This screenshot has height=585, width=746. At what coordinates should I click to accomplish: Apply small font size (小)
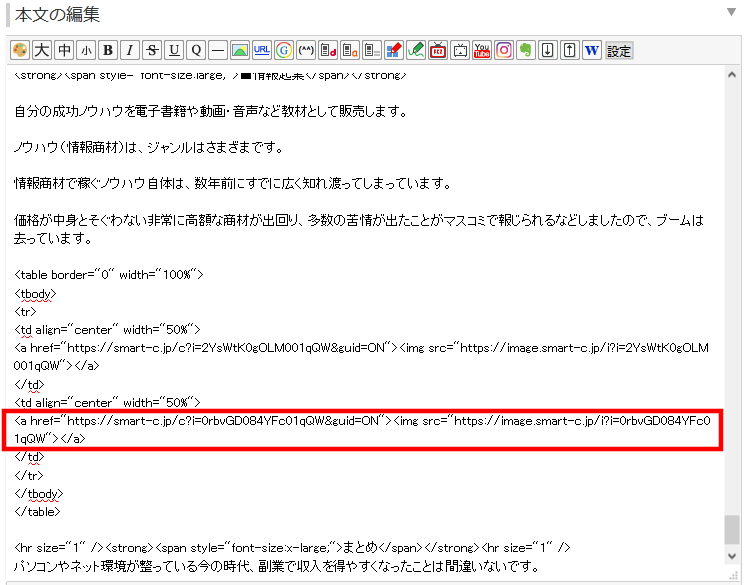pos(86,50)
